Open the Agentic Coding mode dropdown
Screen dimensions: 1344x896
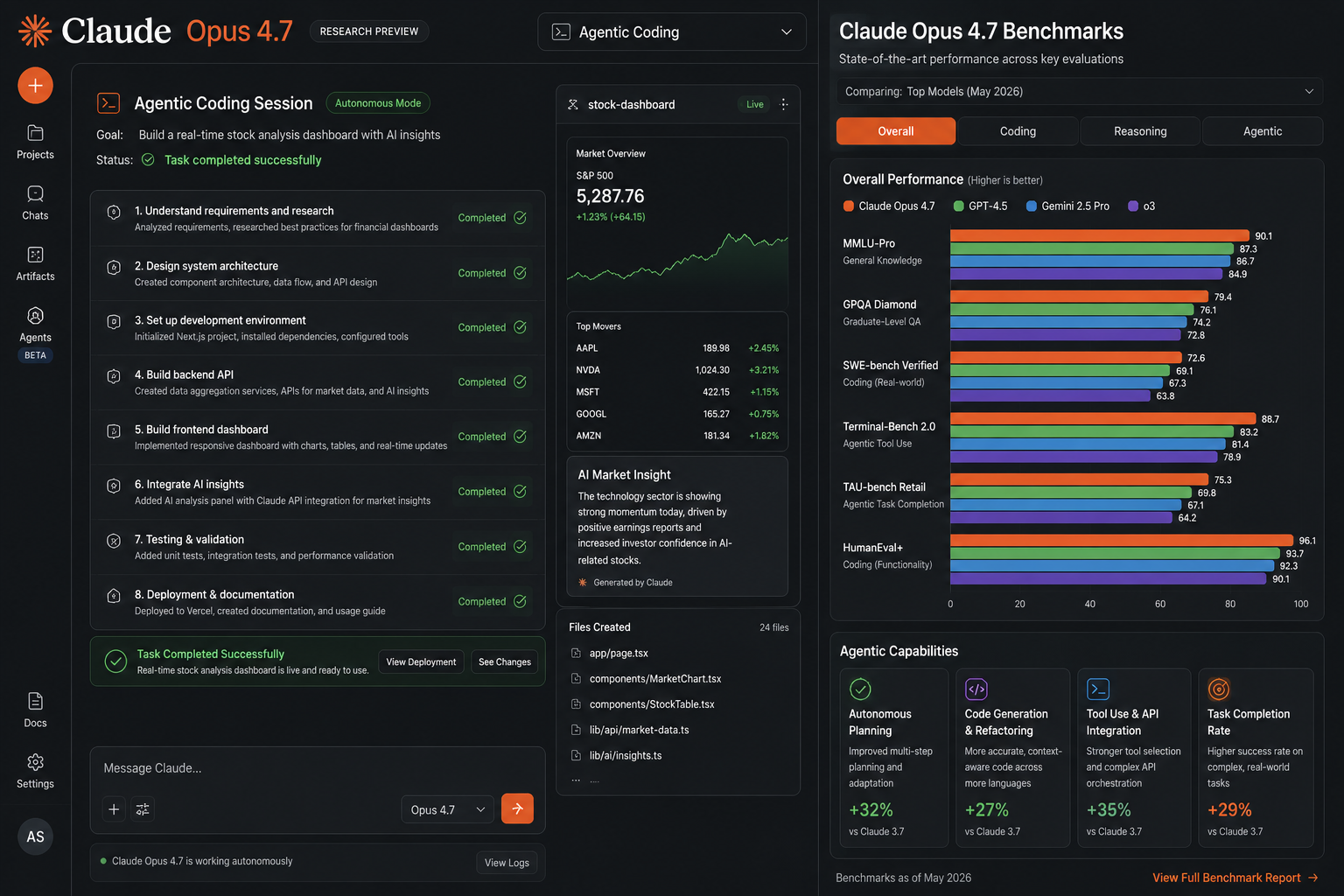(x=672, y=31)
